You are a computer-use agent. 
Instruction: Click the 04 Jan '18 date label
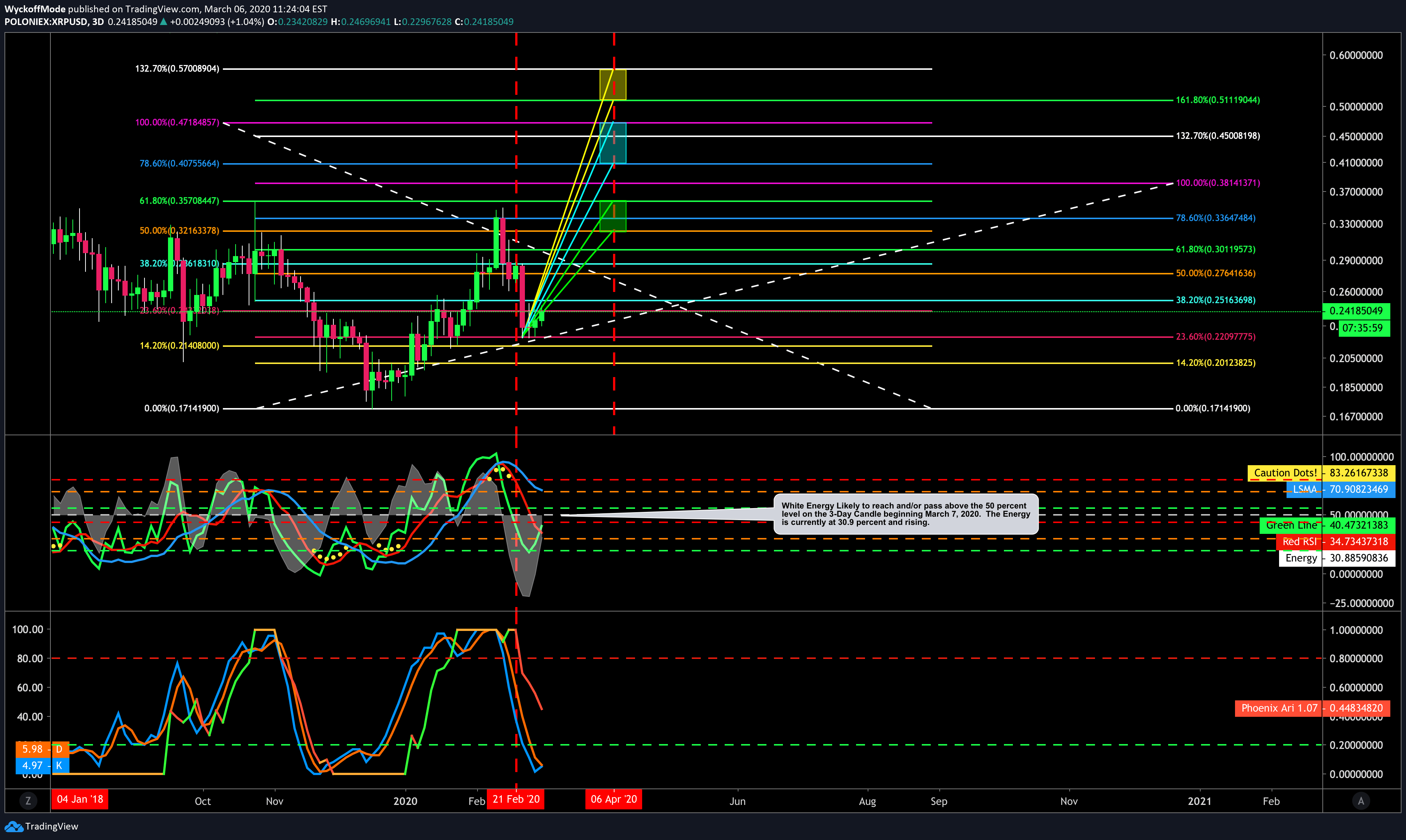pyautogui.click(x=80, y=799)
